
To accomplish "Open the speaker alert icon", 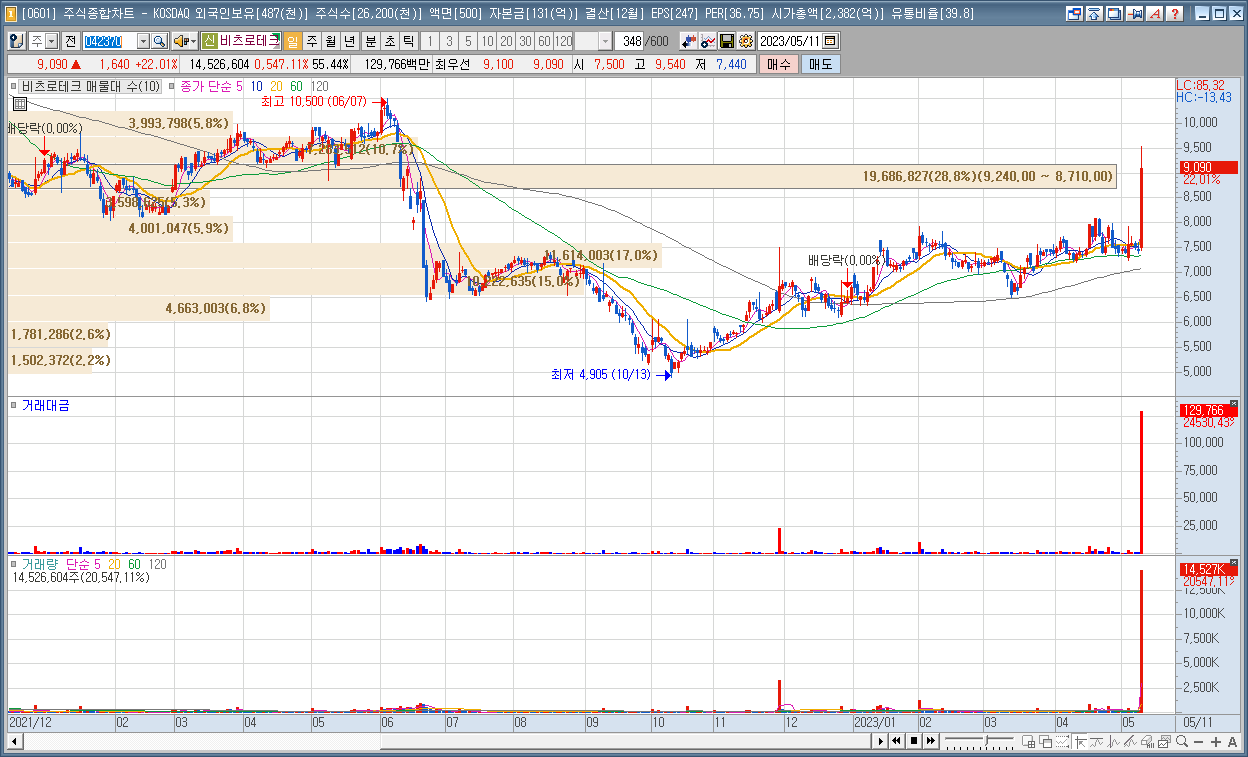I will [x=180, y=41].
